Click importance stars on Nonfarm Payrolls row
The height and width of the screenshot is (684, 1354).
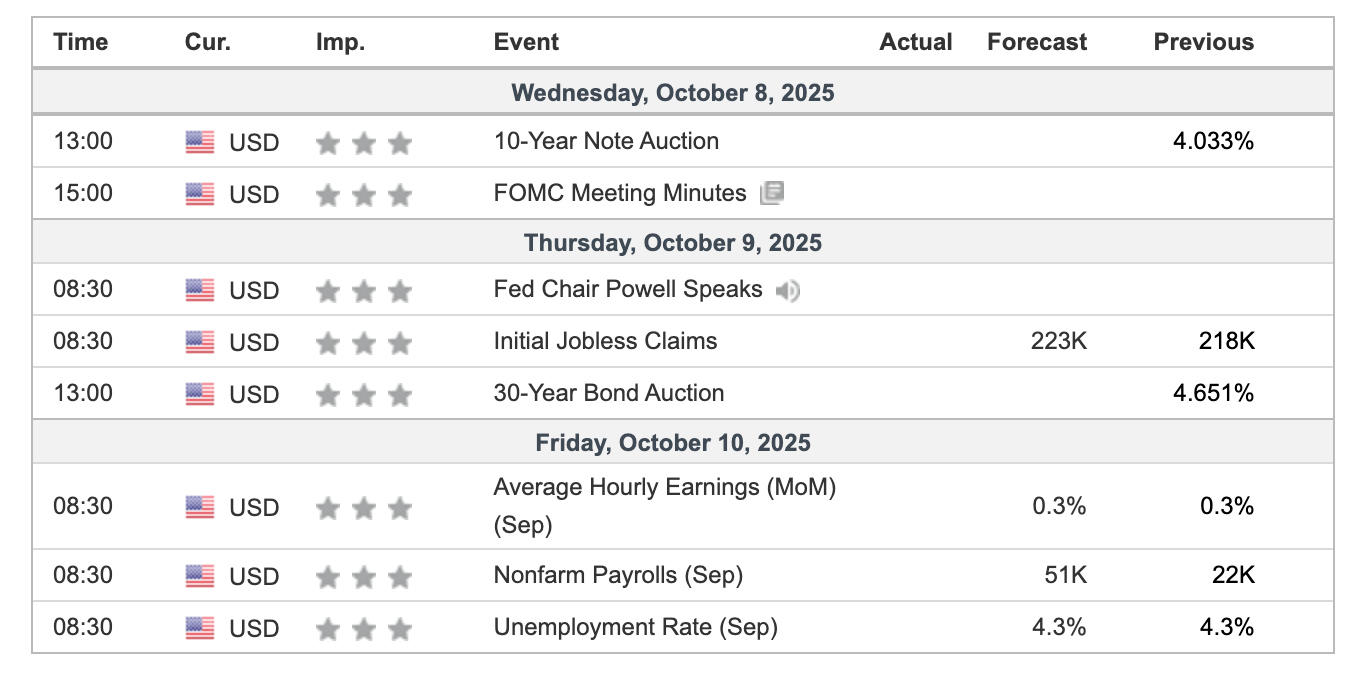[x=363, y=577]
